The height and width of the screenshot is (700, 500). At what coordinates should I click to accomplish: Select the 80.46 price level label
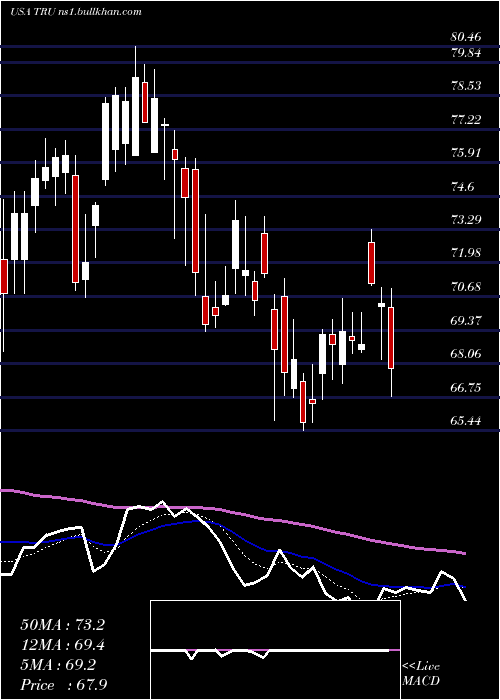pyautogui.click(x=466, y=37)
